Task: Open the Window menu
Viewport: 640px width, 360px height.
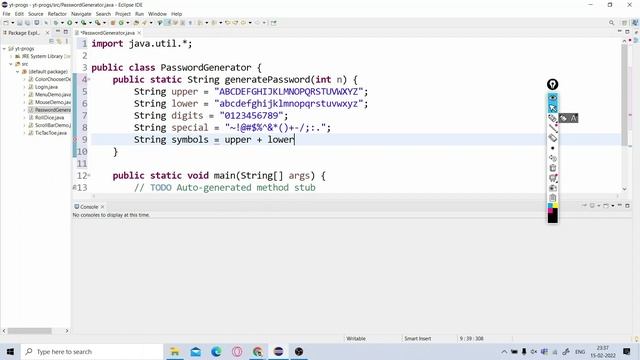Action: point(157,14)
